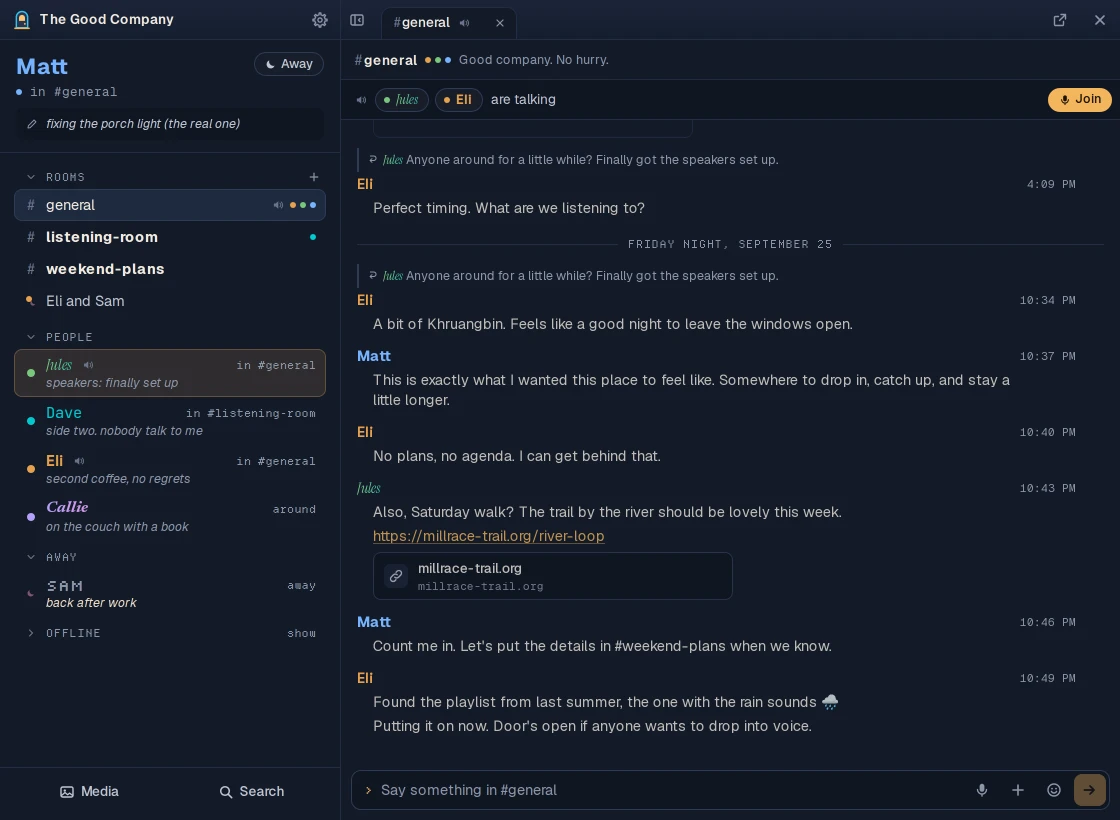Viewport: 1120px width, 820px height.
Task: Expand the OFFLINE section
Action: click(x=31, y=633)
